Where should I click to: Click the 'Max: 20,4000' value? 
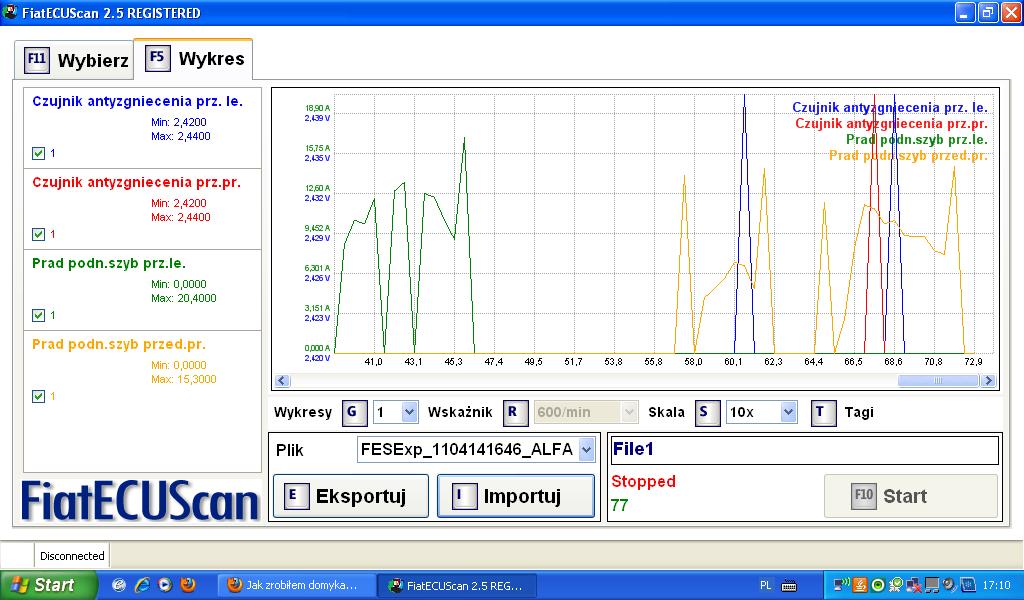click(184, 298)
